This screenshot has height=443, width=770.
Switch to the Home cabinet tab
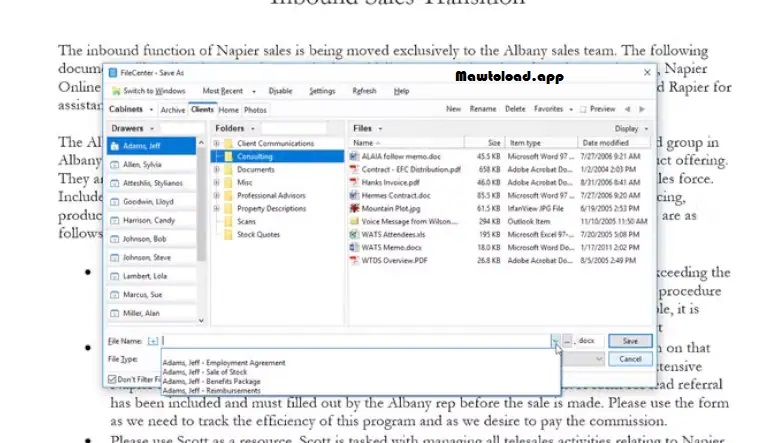[x=228, y=110]
